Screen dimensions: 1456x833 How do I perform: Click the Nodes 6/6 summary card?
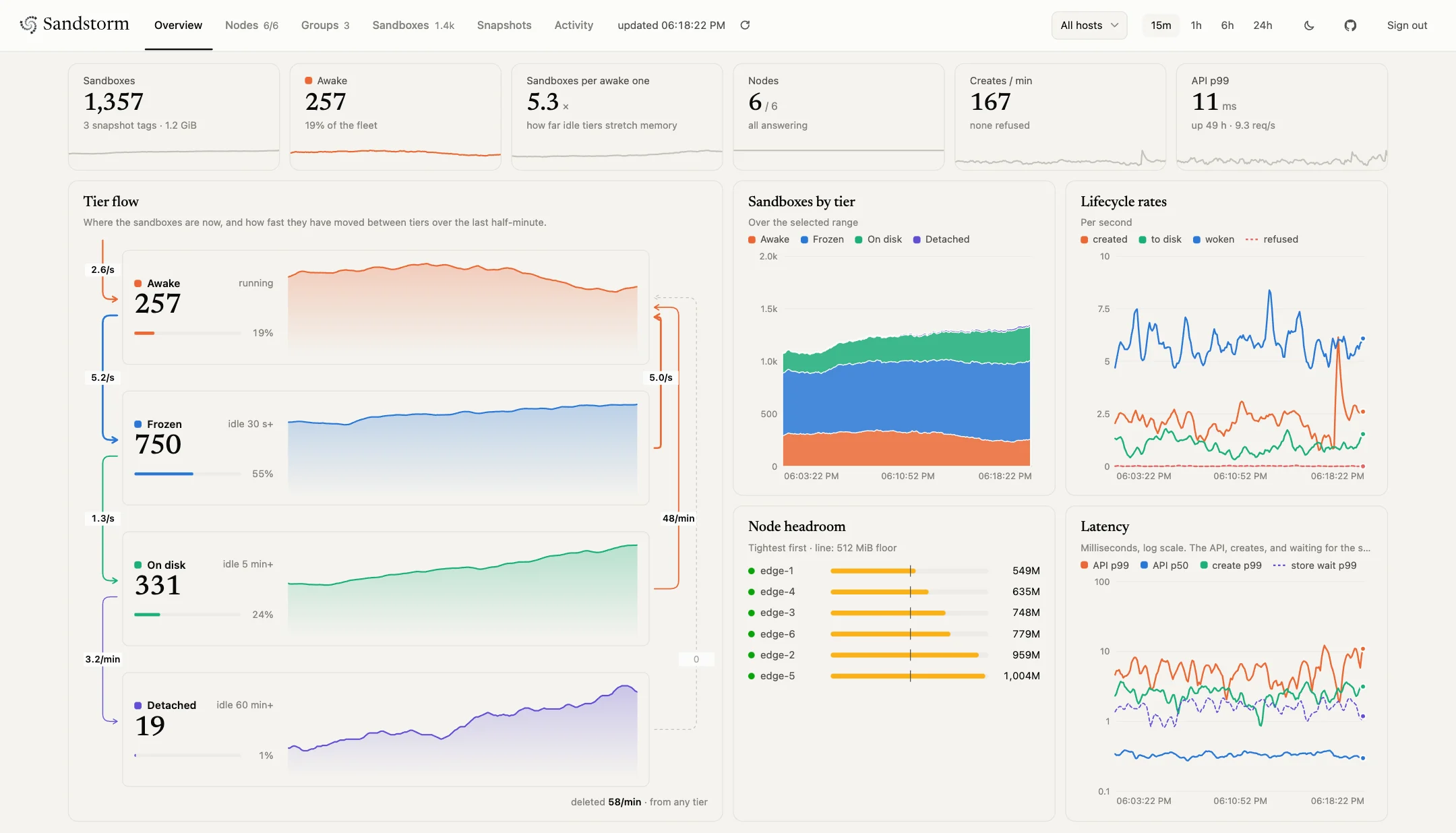click(x=838, y=117)
